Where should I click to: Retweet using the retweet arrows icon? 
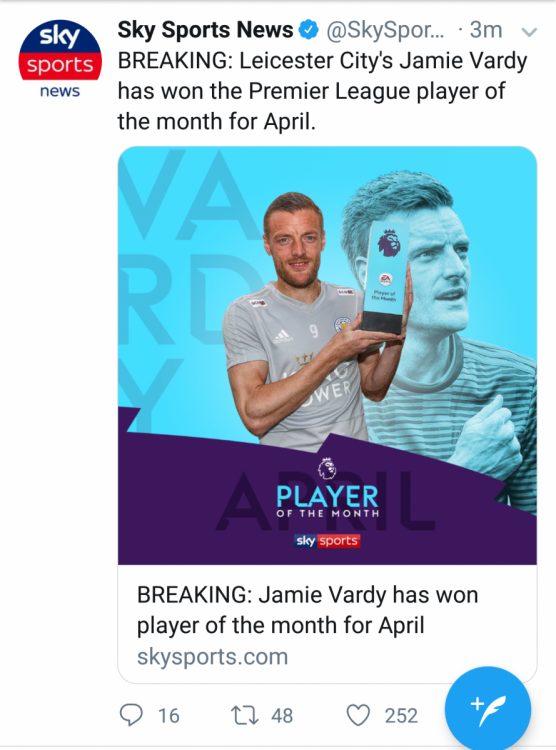[245, 716]
